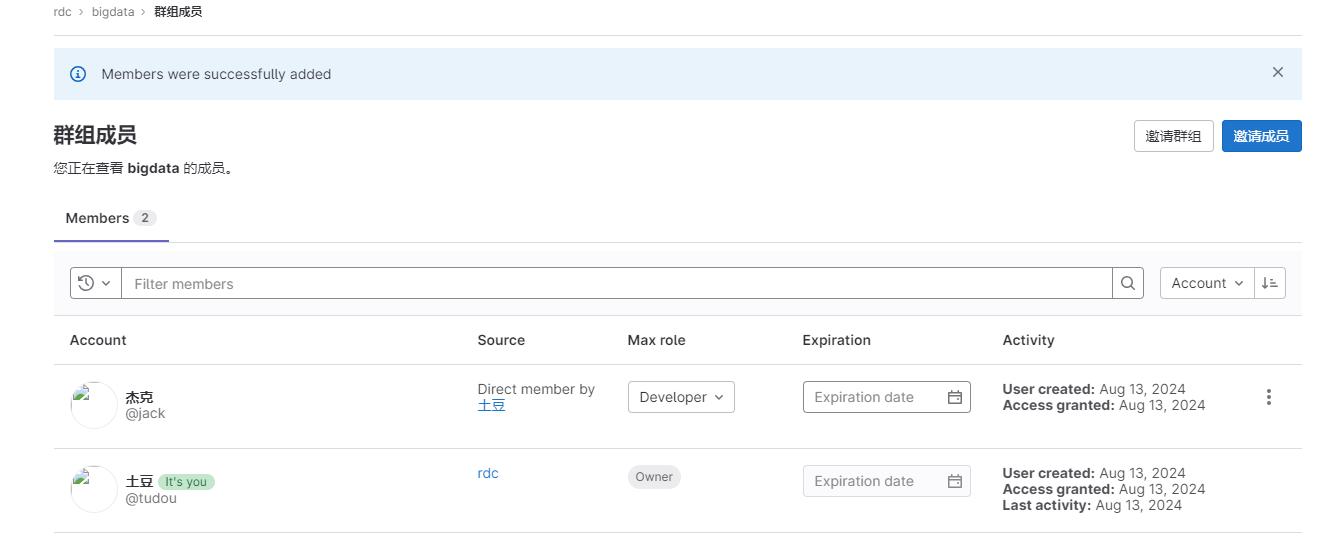Click the info icon in the success alert

point(78,74)
